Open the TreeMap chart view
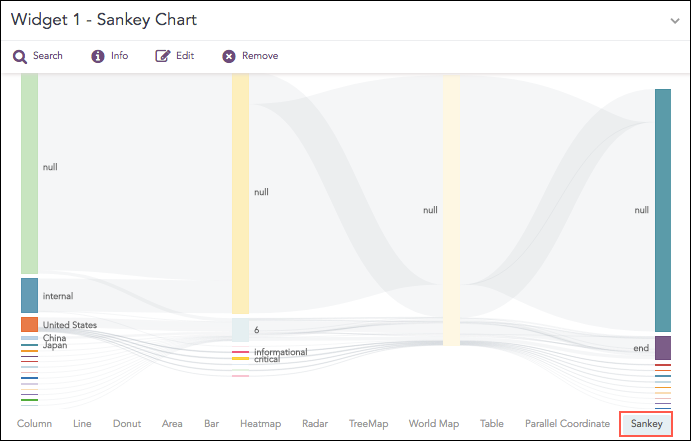 point(368,424)
